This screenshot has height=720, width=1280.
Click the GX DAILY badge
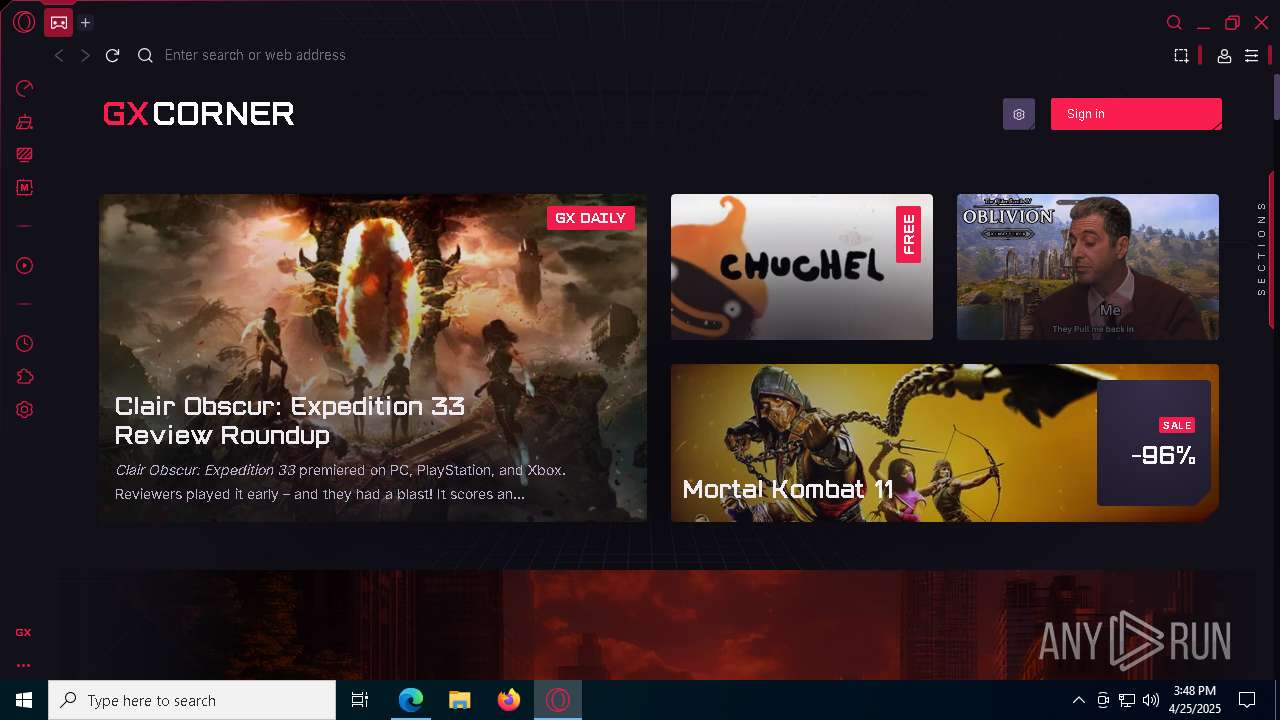(x=590, y=218)
